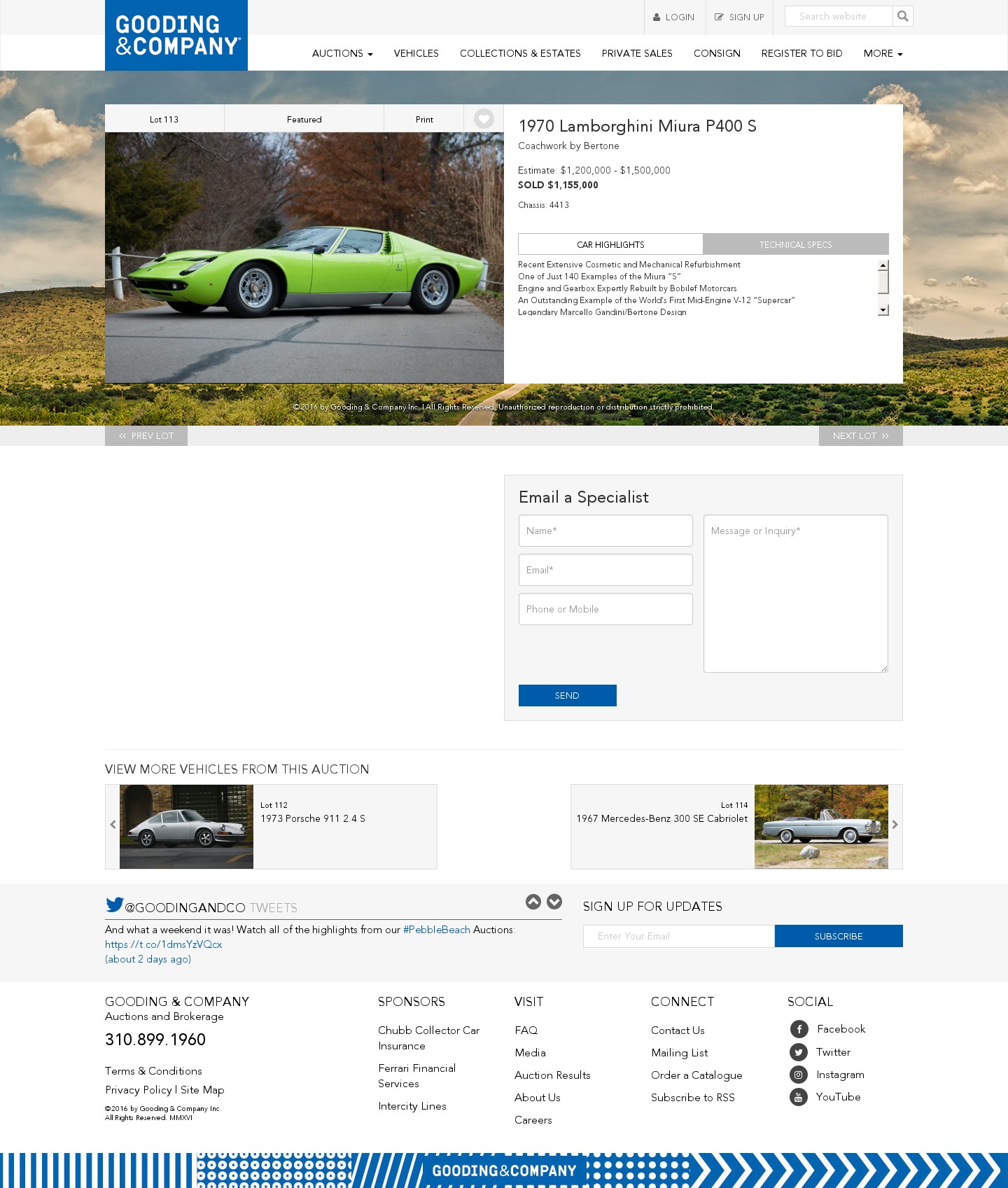
Task: Open the green Lamborghini Miura photo
Action: (x=304, y=258)
